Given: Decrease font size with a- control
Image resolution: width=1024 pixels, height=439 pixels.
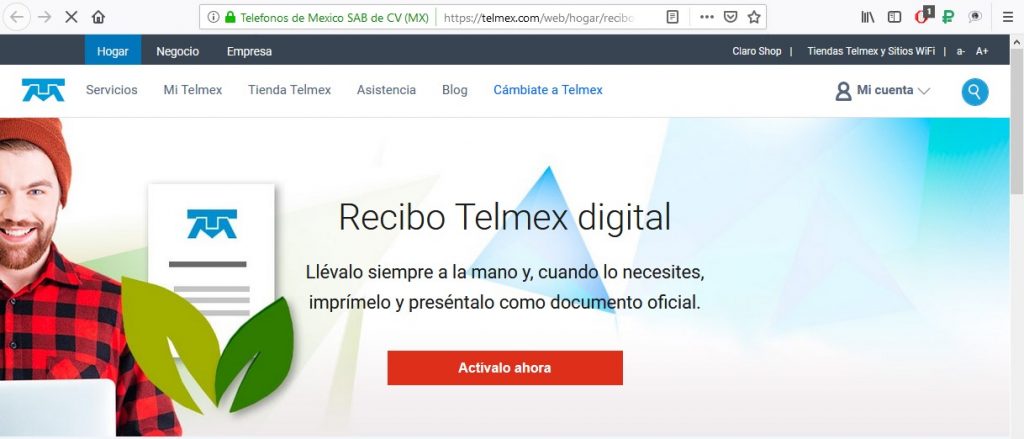Looking at the screenshot, I should tap(961, 51).
